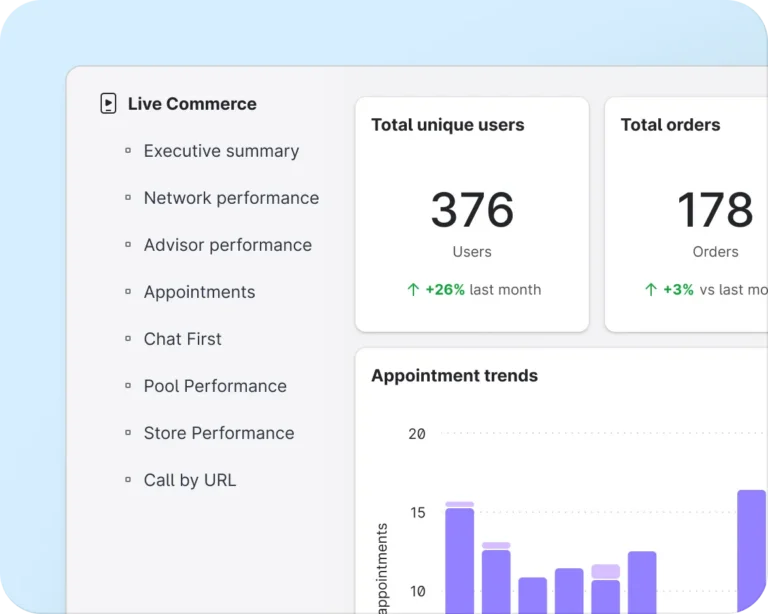The width and height of the screenshot is (768, 614).
Task: Click the rightmost tall purple bar
Action: [751, 551]
